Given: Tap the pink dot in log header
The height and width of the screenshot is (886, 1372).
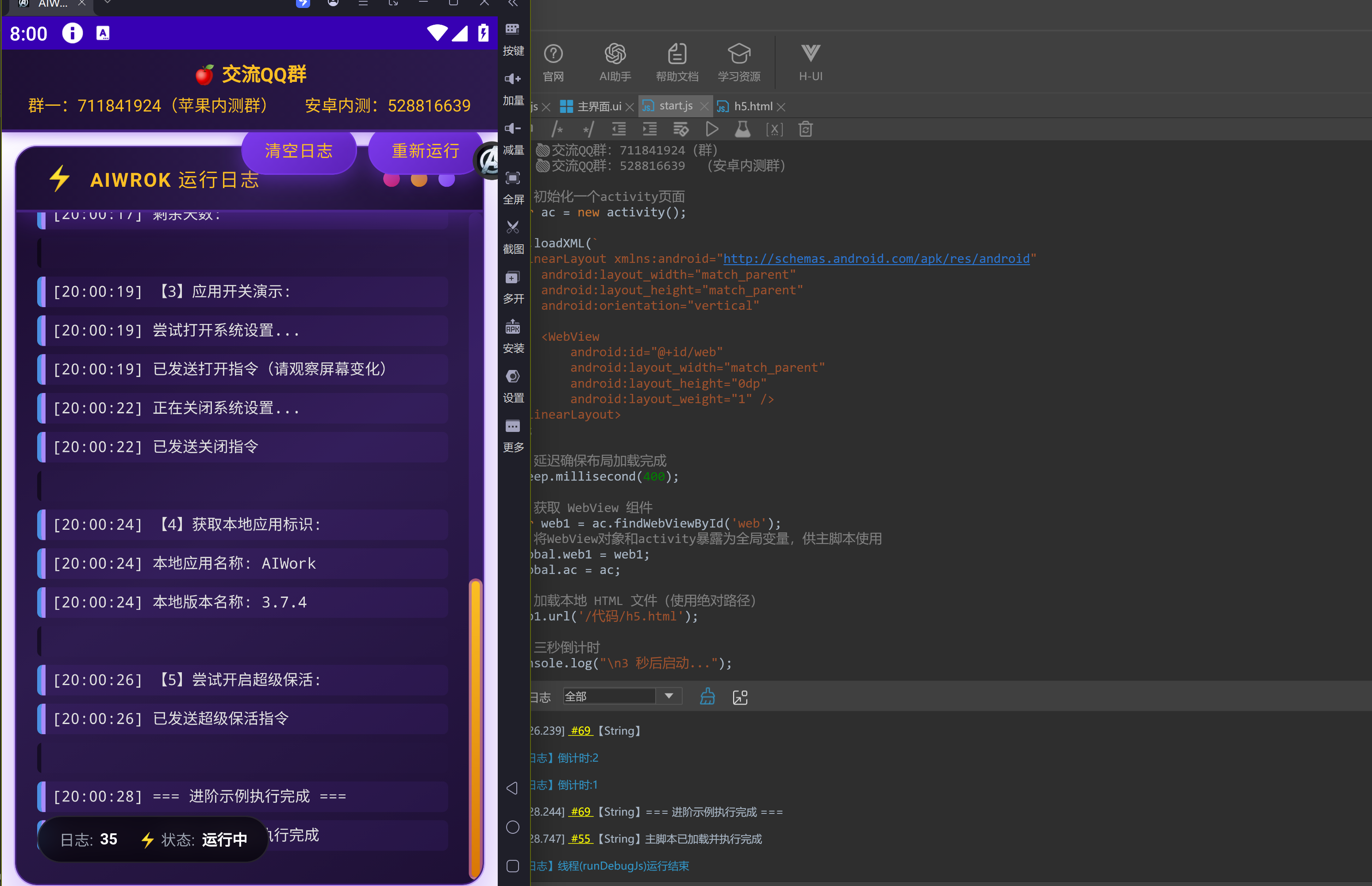Looking at the screenshot, I should click(x=392, y=180).
